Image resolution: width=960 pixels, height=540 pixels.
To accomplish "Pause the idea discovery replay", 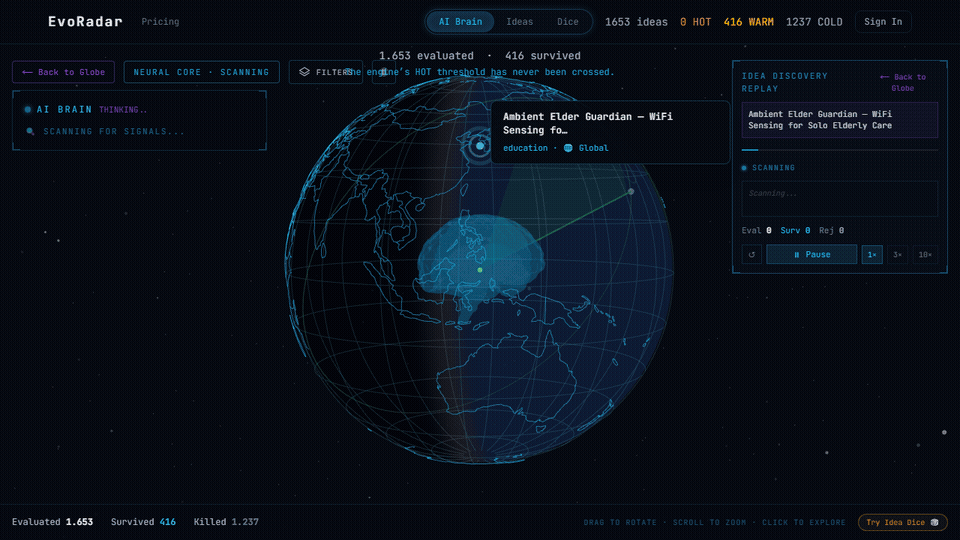I will [x=811, y=255].
